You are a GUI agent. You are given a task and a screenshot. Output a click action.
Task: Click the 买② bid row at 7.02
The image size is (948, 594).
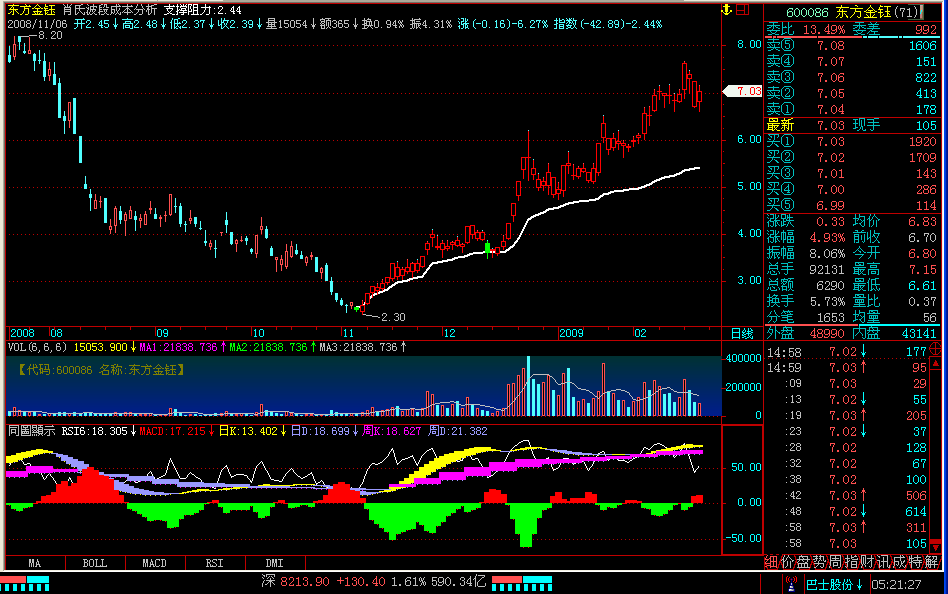pyautogui.click(x=852, y=157)
